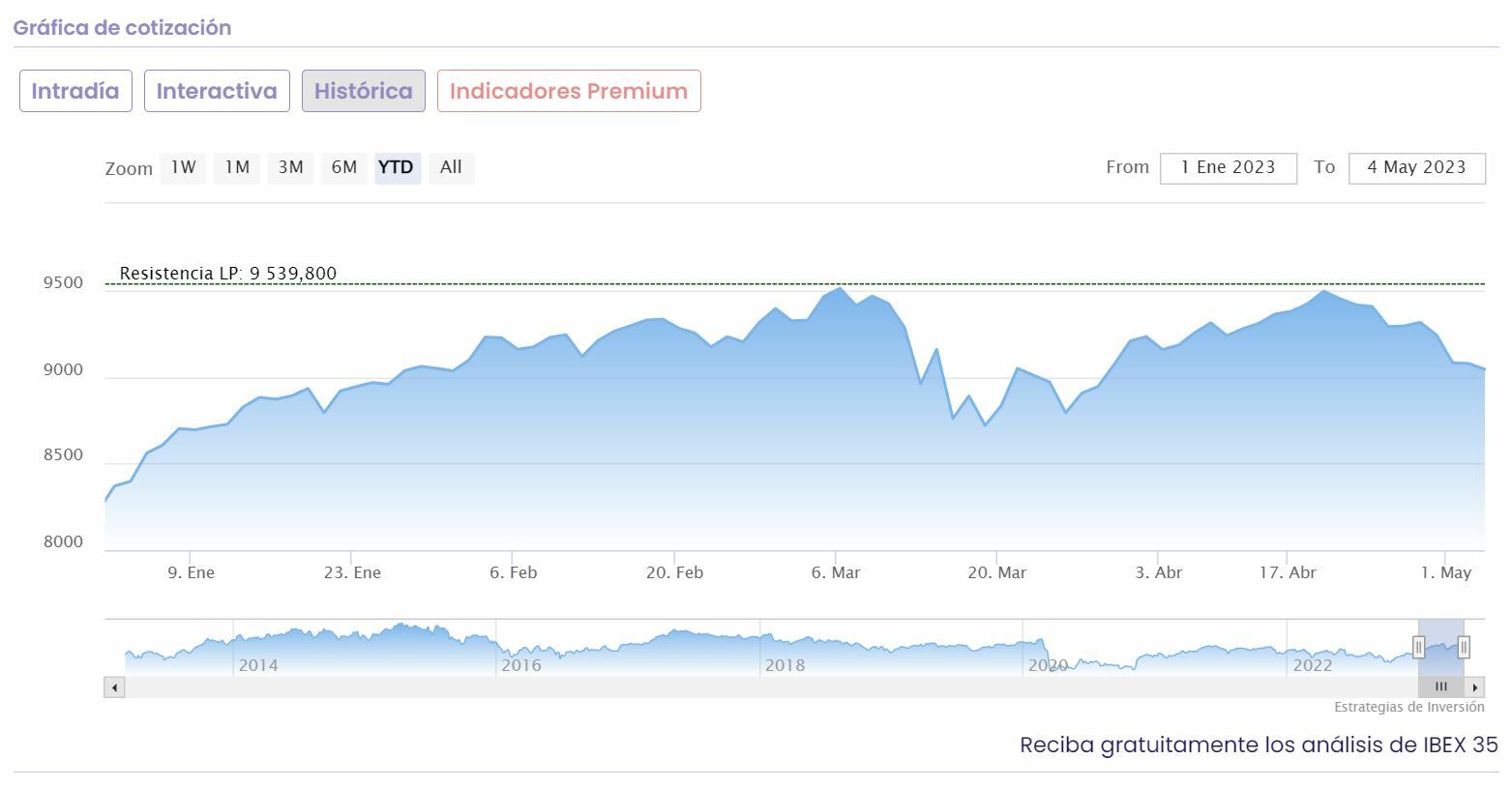This screenshot has height=788, width=1512.
Task: Open the Histórica chart tab
Action: (364, 91)
